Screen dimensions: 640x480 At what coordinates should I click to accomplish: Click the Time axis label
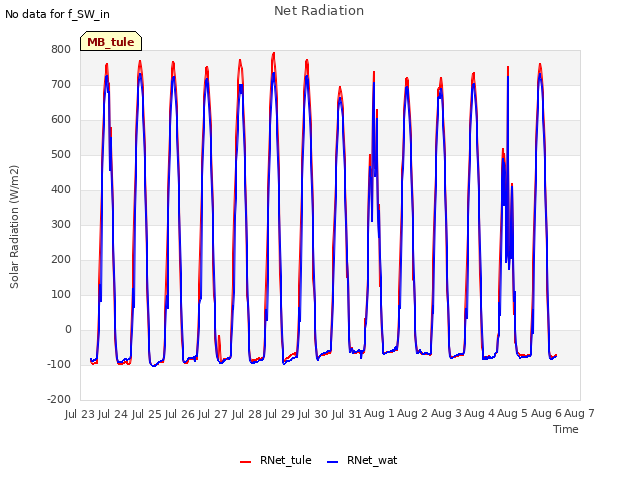(565, 429)
